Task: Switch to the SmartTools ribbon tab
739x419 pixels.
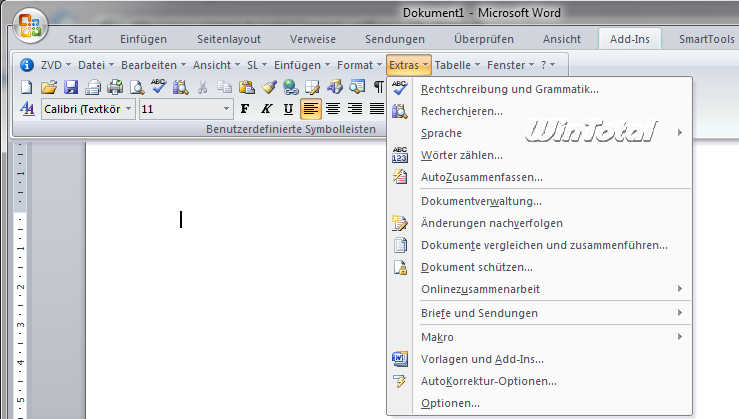Action: point(706,39)
